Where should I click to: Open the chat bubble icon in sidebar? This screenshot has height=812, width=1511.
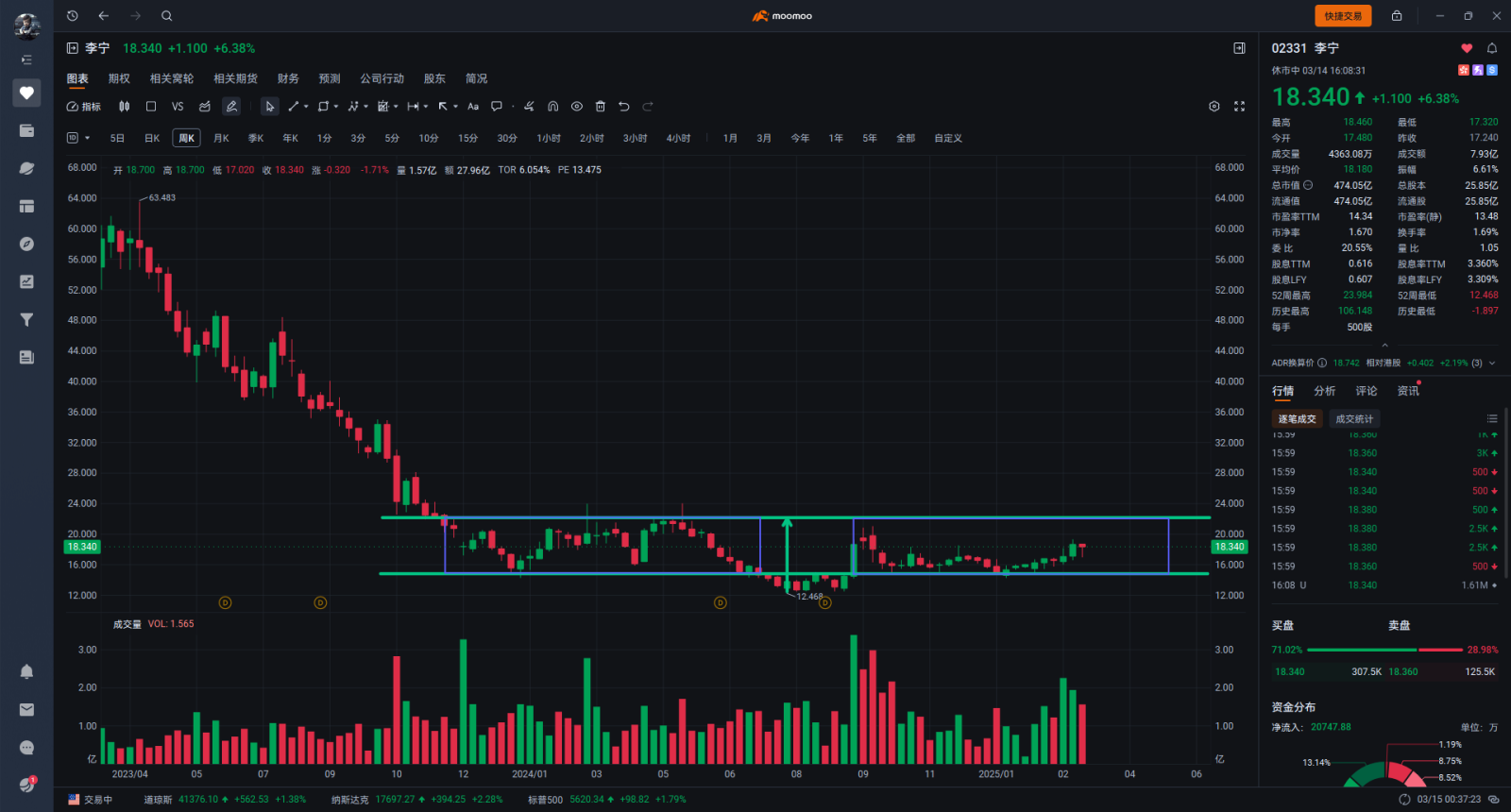click(26, 747)
